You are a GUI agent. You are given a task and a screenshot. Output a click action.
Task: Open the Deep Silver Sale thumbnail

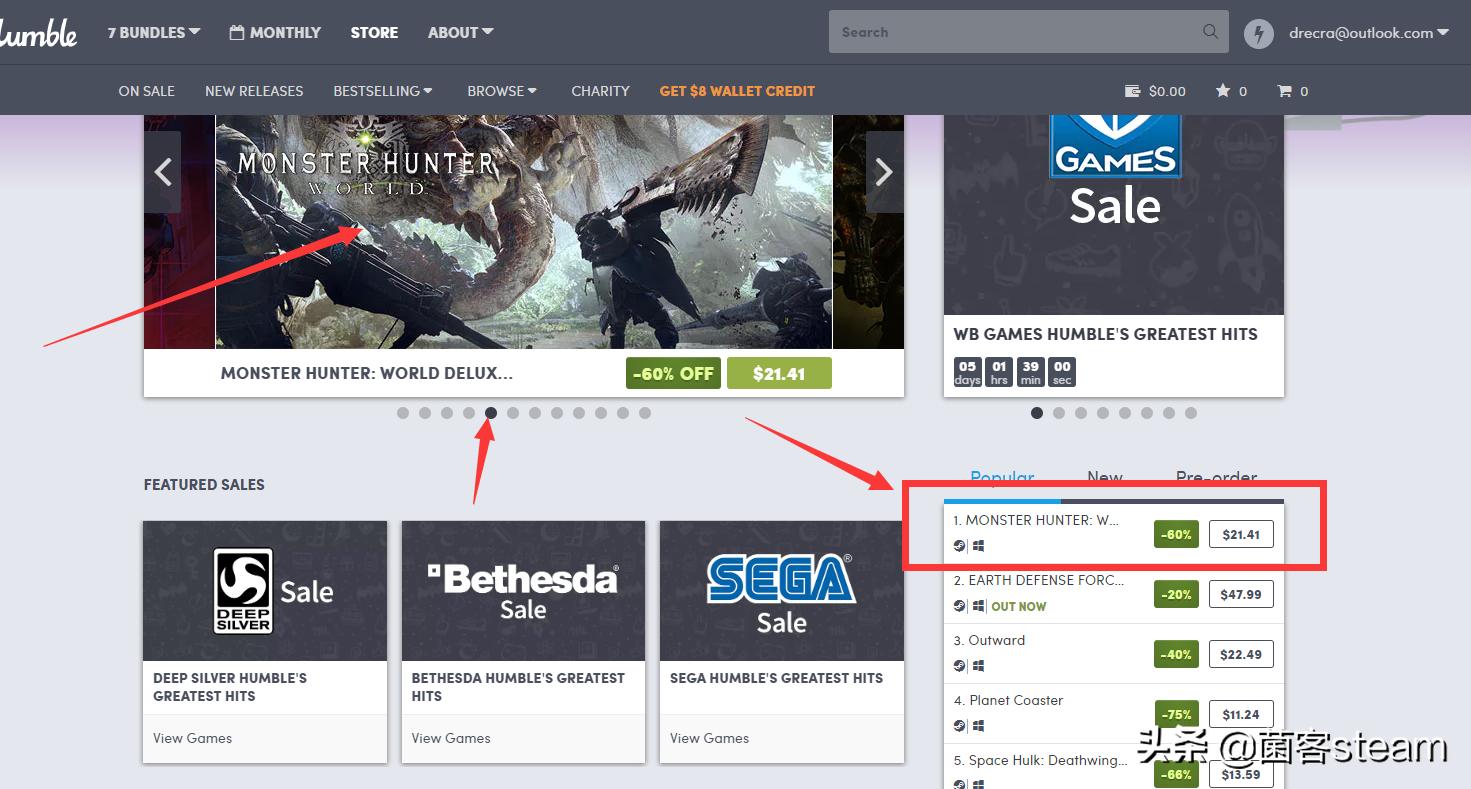pos(265,591)
